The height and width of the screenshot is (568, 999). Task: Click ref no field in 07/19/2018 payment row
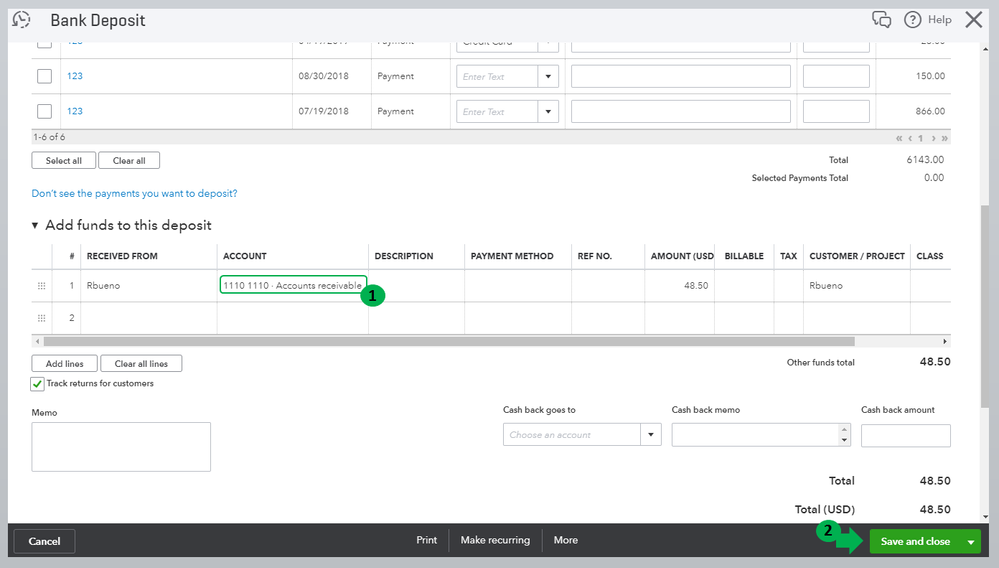836,111
